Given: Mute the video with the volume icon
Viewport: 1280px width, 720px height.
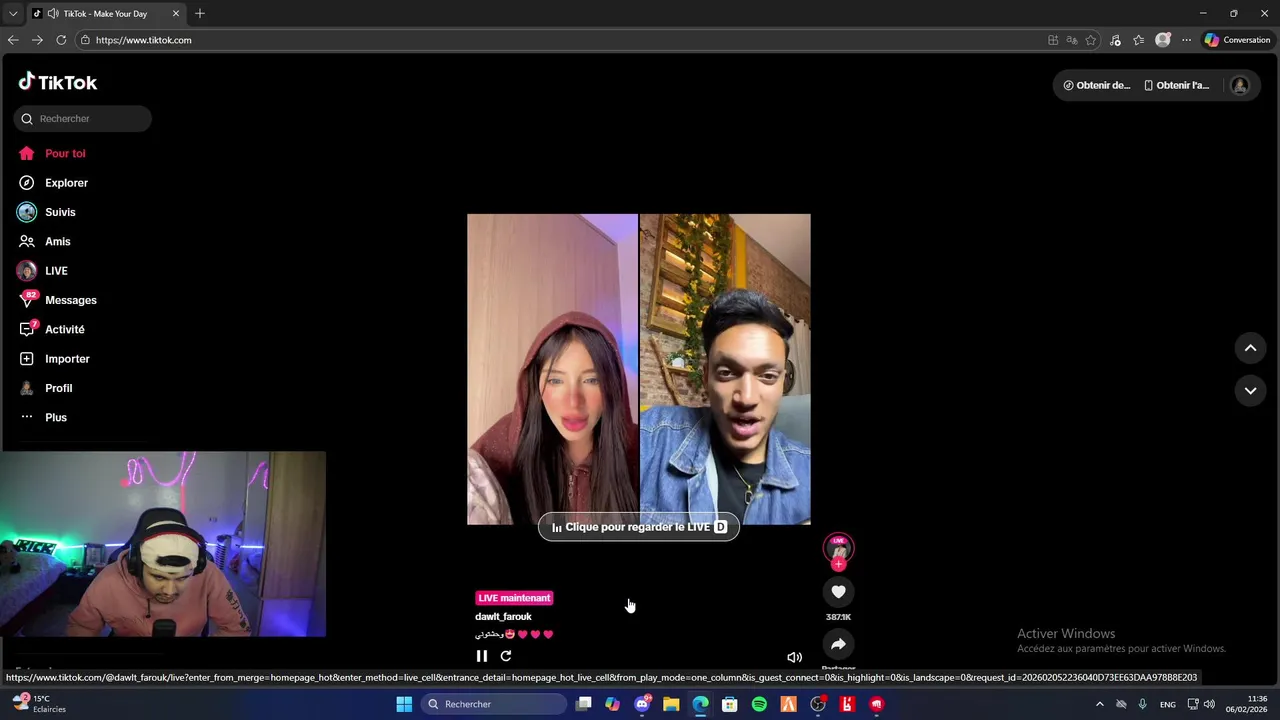Looking at the screenshot, I should pyautogui.click(x=794, y=657).
